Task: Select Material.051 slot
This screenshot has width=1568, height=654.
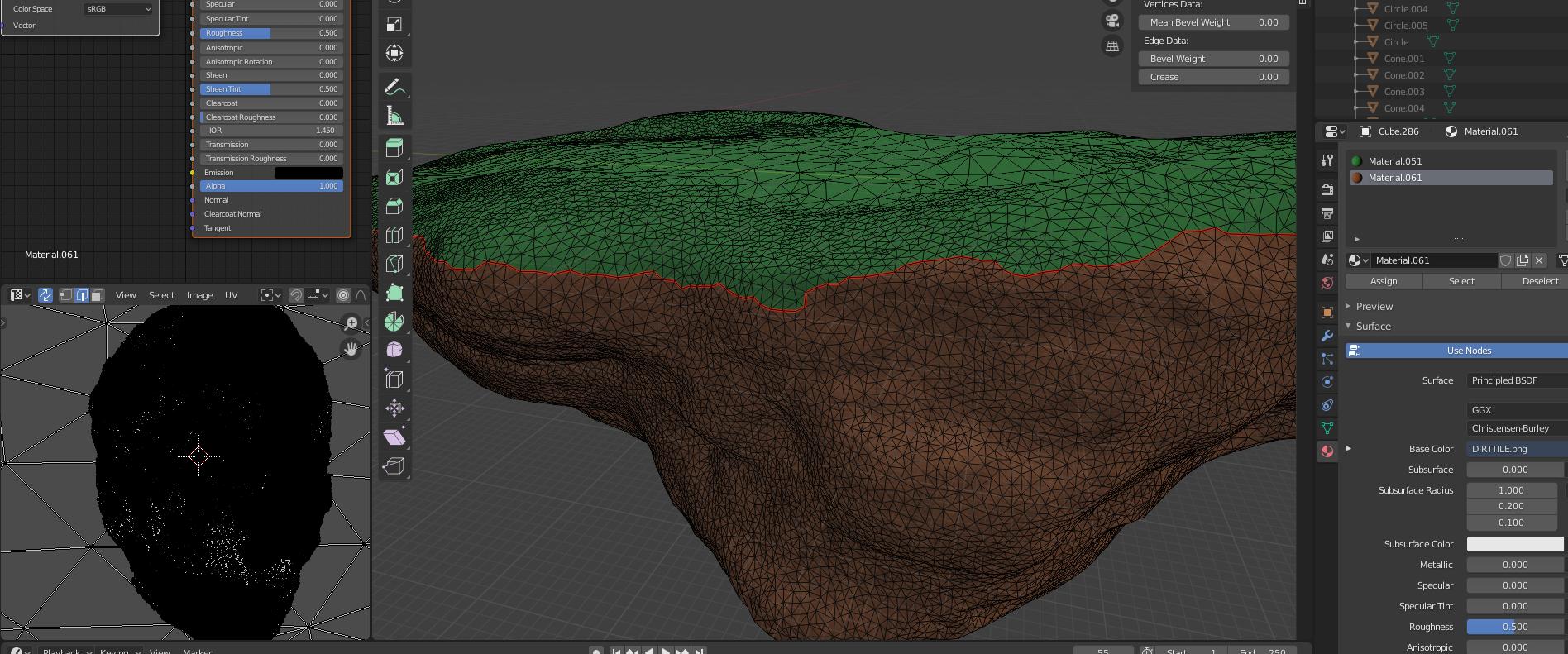Action: (x=1451, y=161)
